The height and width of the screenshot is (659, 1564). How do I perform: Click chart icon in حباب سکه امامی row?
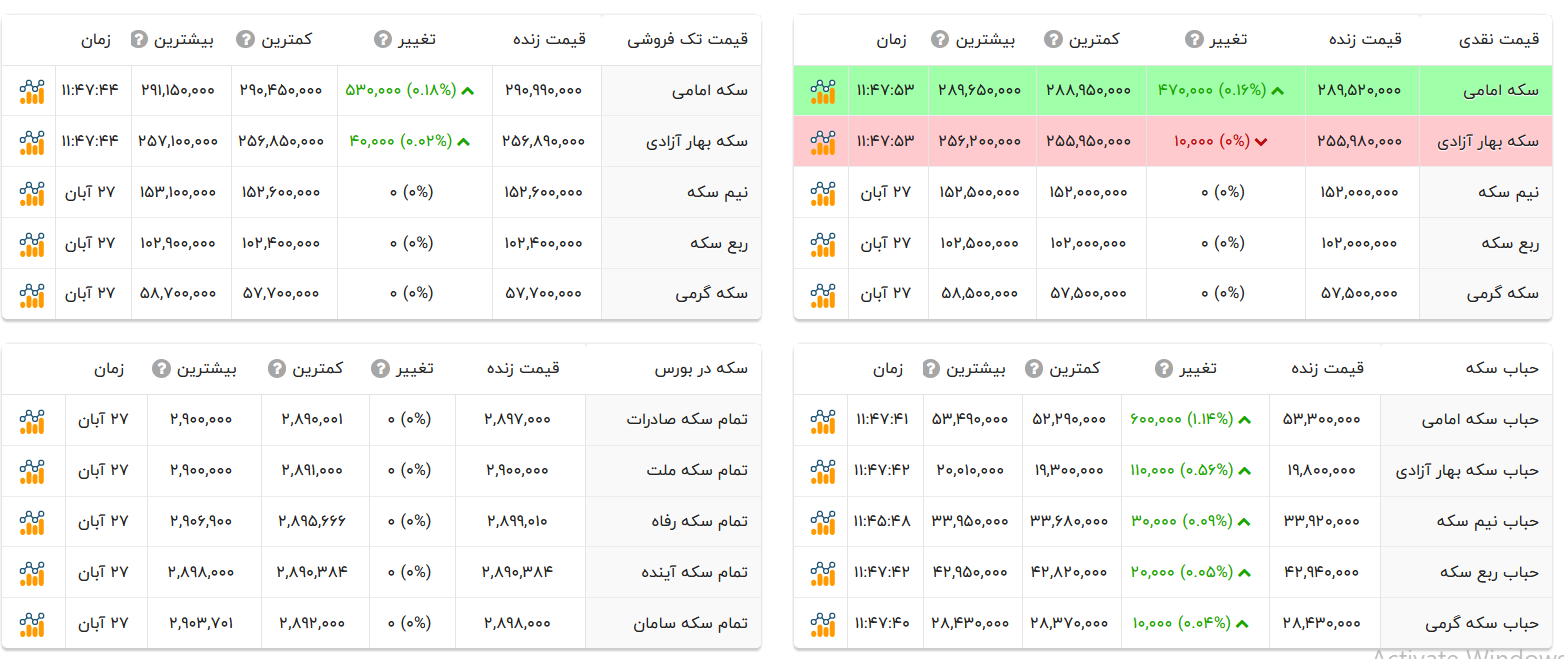(x=822, y=420)
